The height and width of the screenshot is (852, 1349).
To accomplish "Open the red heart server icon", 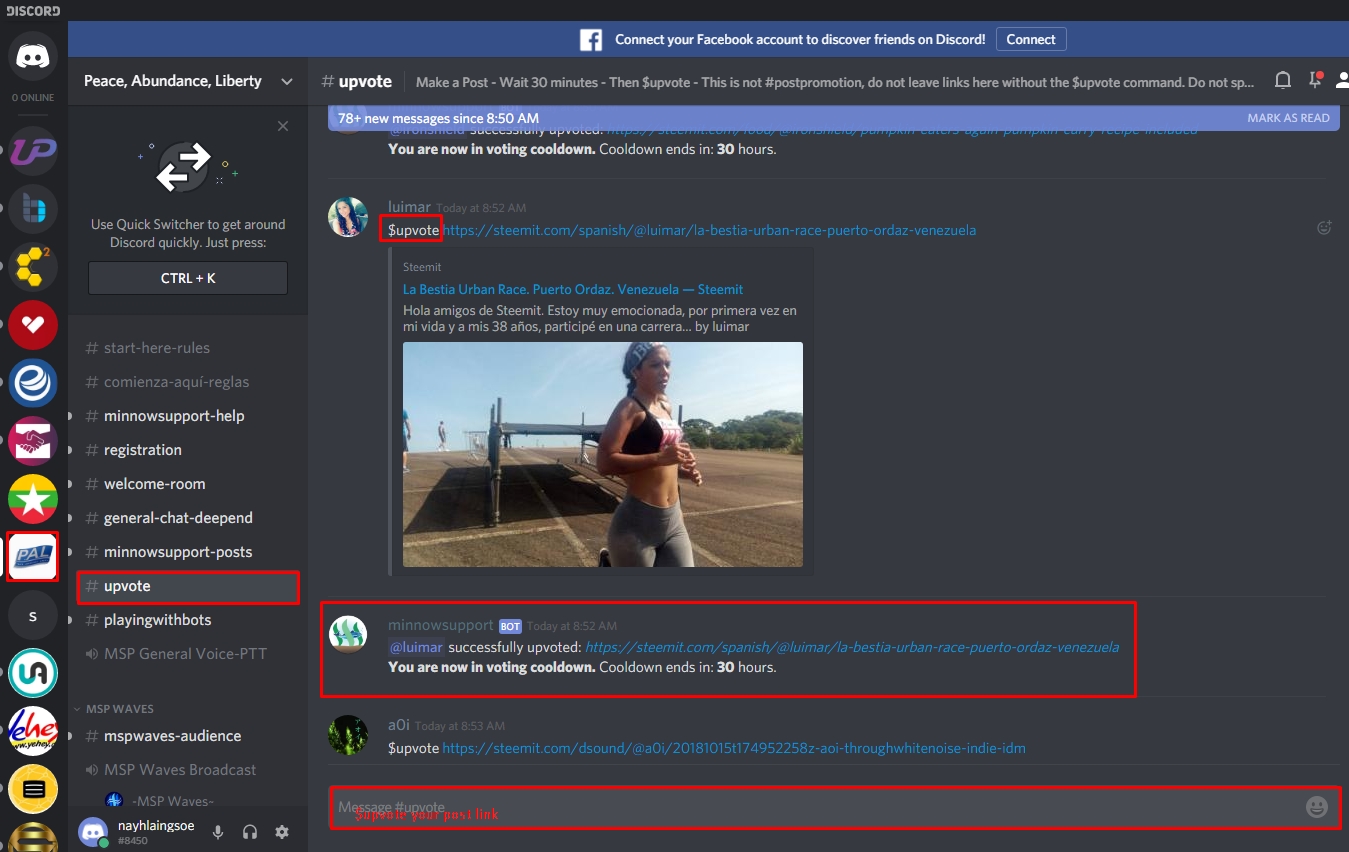I will [33, 325].
